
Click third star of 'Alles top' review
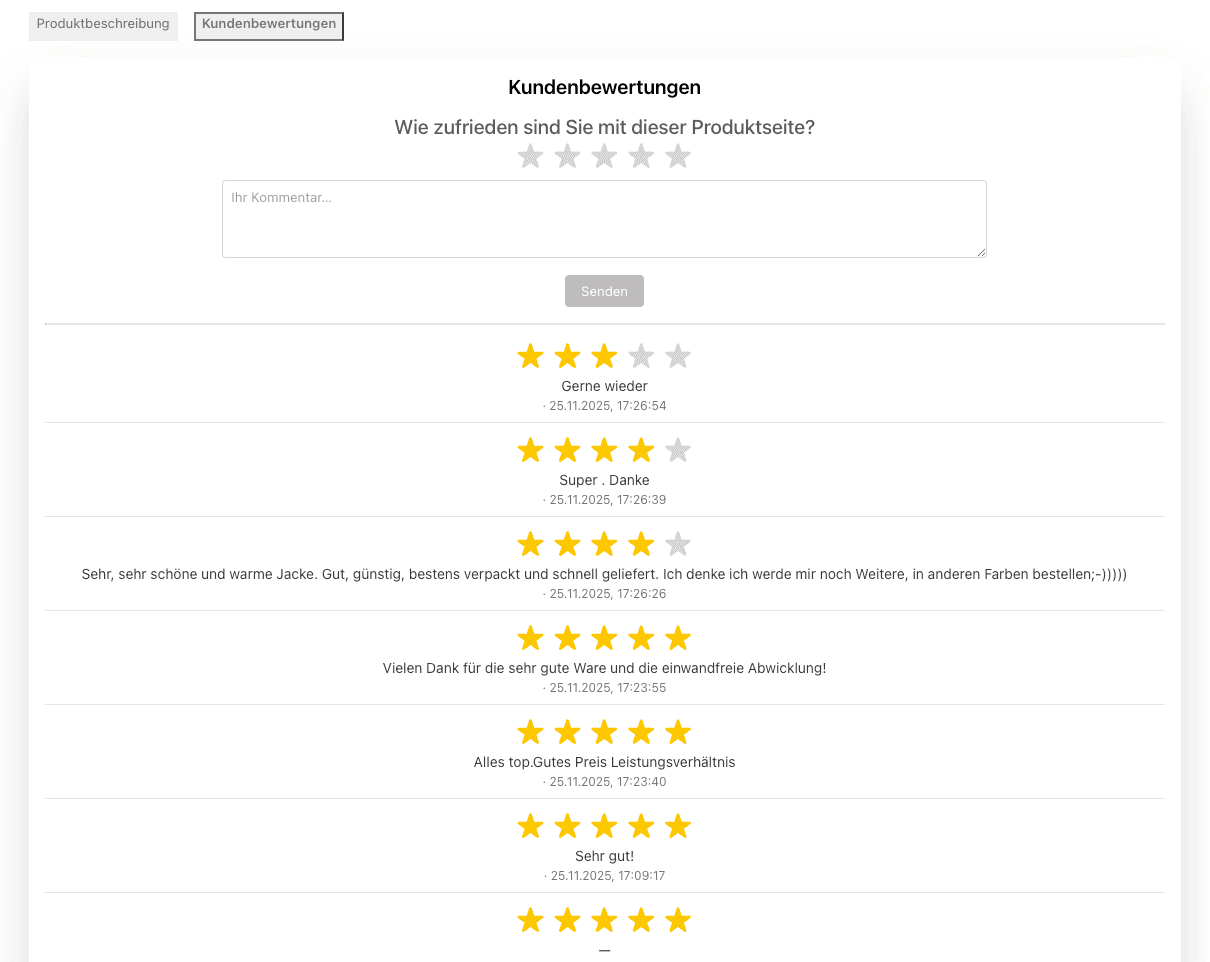click(604, 732)
